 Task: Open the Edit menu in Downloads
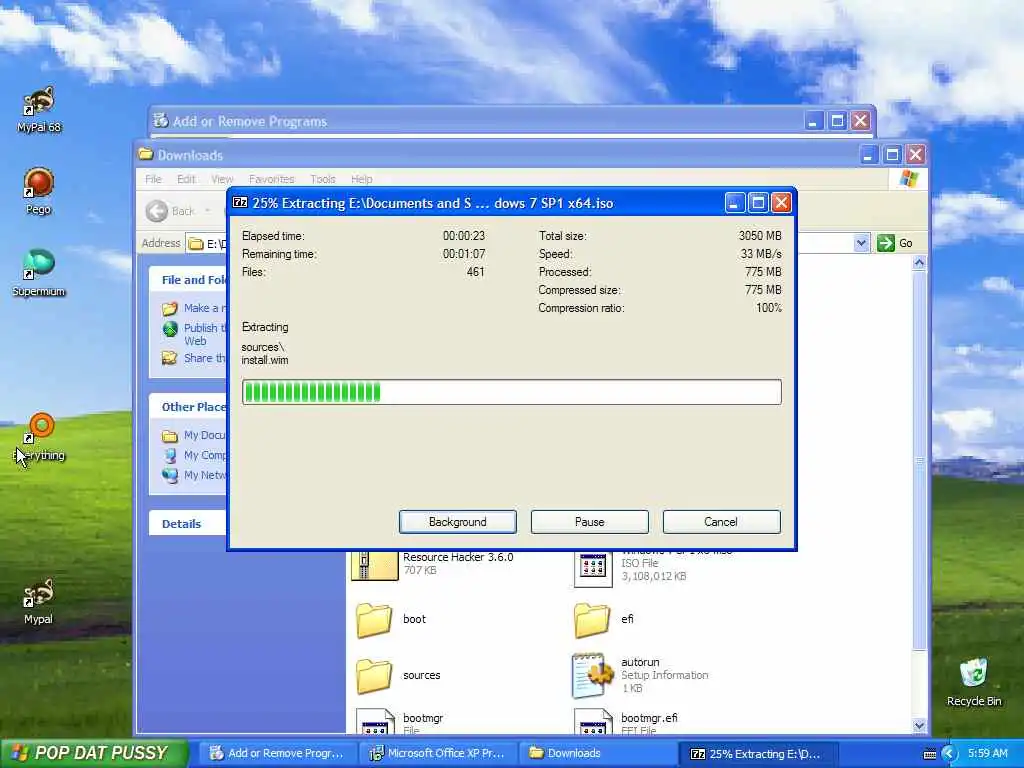186,179
